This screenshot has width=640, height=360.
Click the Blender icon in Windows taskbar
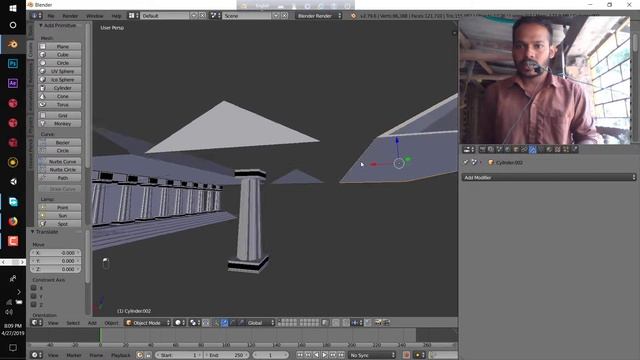tap(13, 44)
